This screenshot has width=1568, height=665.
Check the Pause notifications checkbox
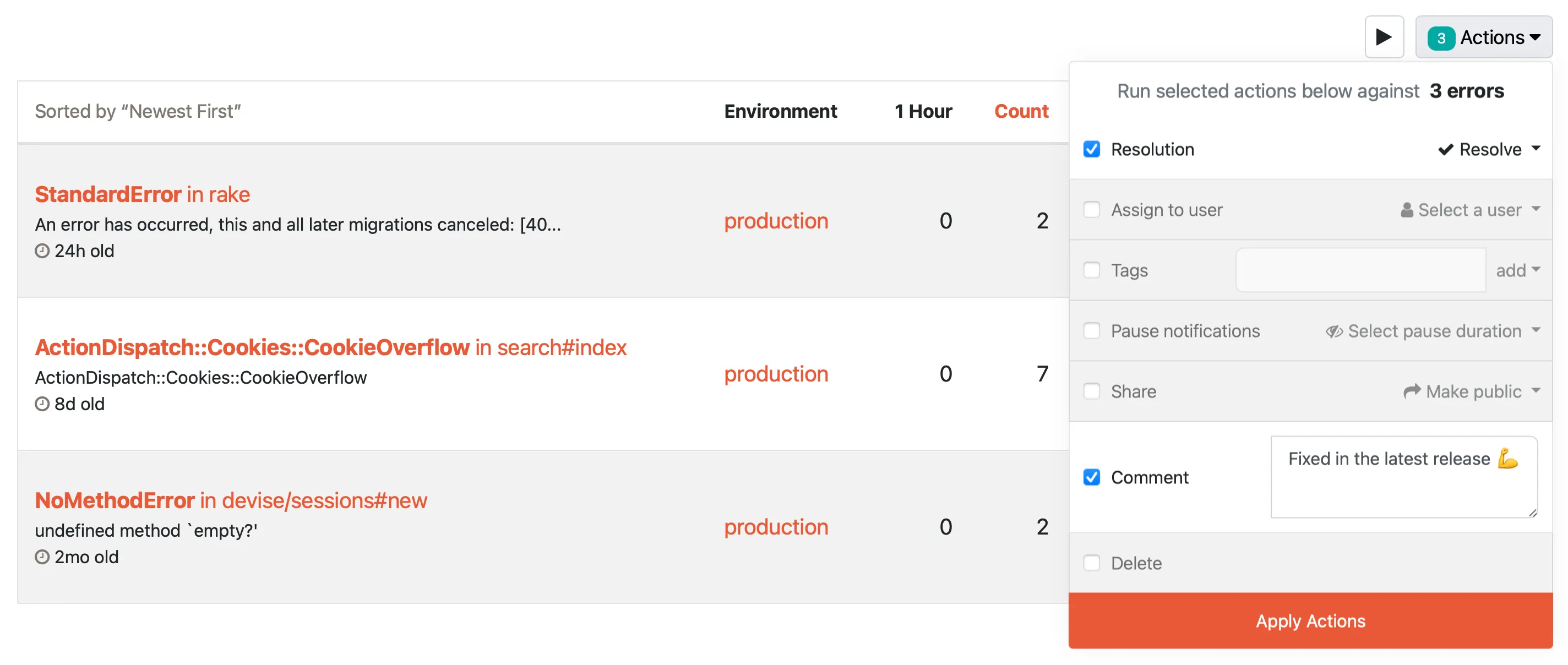pos(1091,330)
